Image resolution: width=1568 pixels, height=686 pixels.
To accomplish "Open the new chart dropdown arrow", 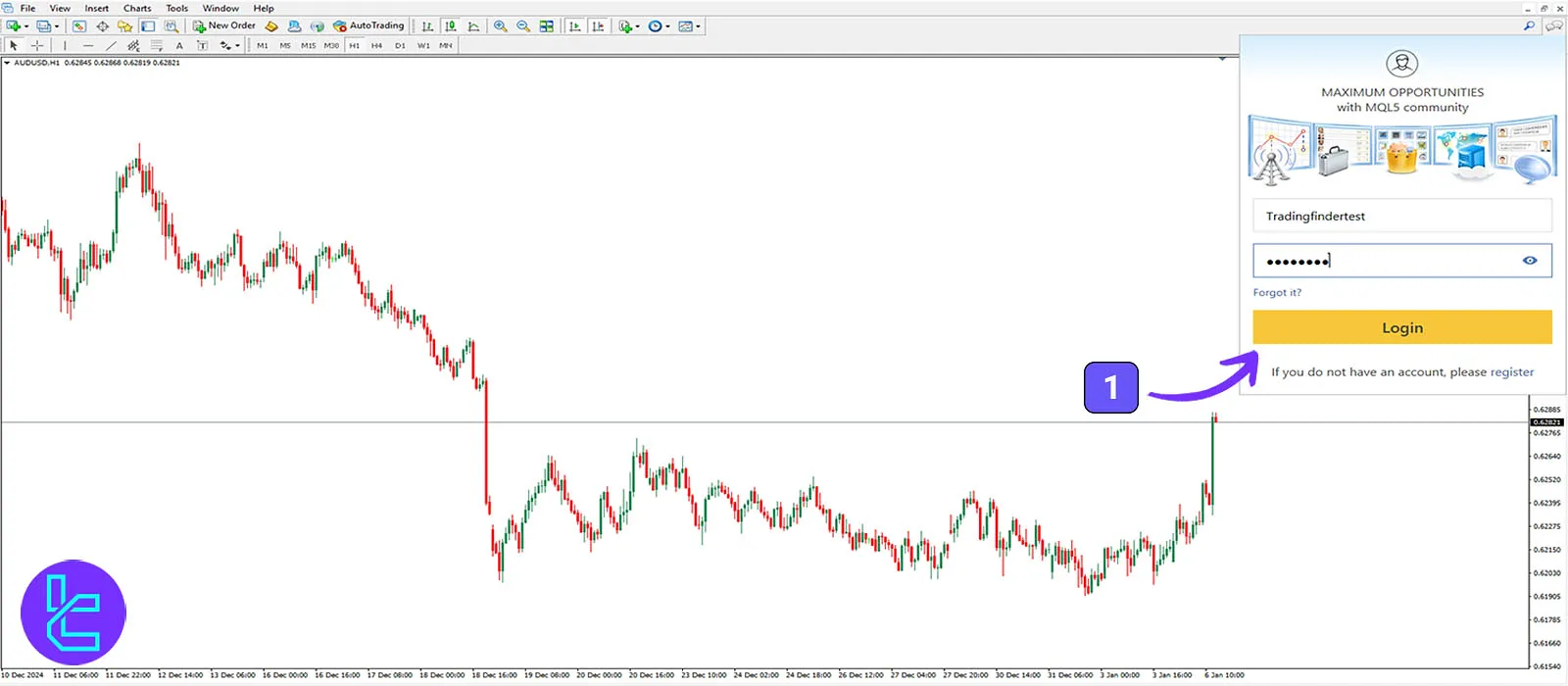I will pyautogui.click(x=26, y=26).
